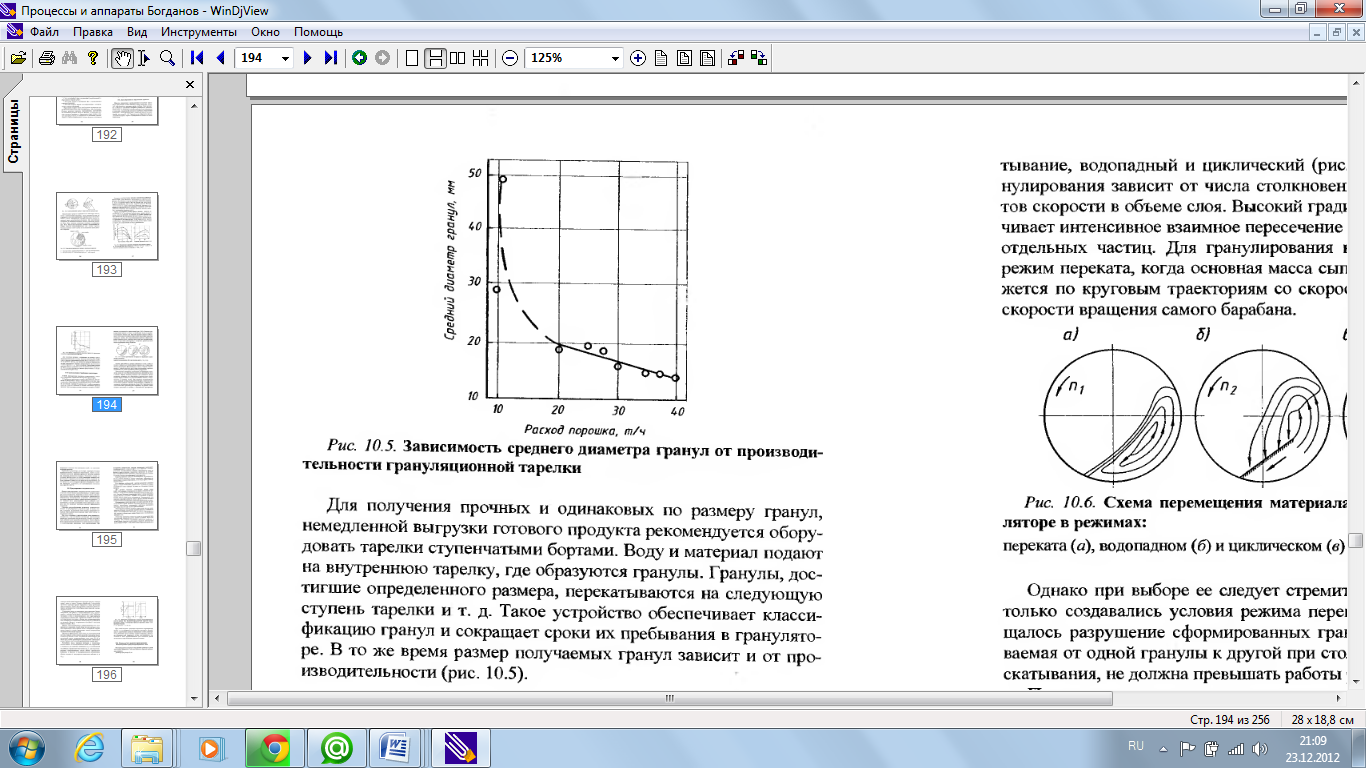
Task: Open the Файл menu
Action: coord(45,32)
